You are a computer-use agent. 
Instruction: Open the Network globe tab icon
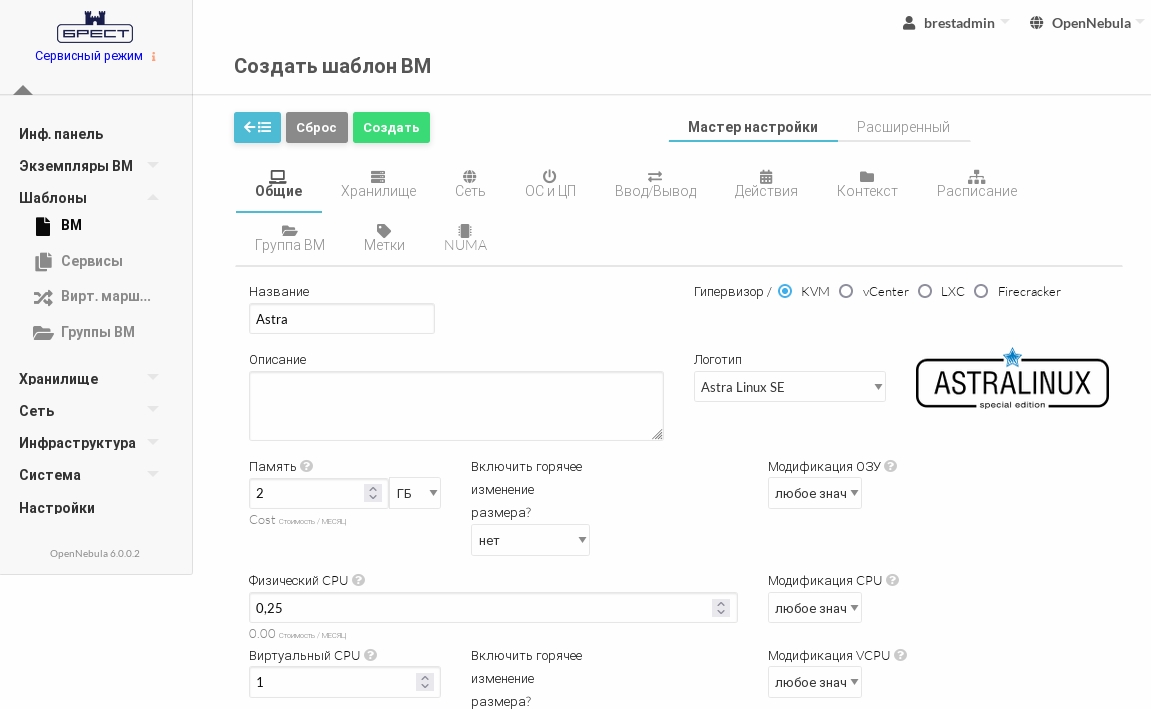pyautogui.click(x=470, y=177)
